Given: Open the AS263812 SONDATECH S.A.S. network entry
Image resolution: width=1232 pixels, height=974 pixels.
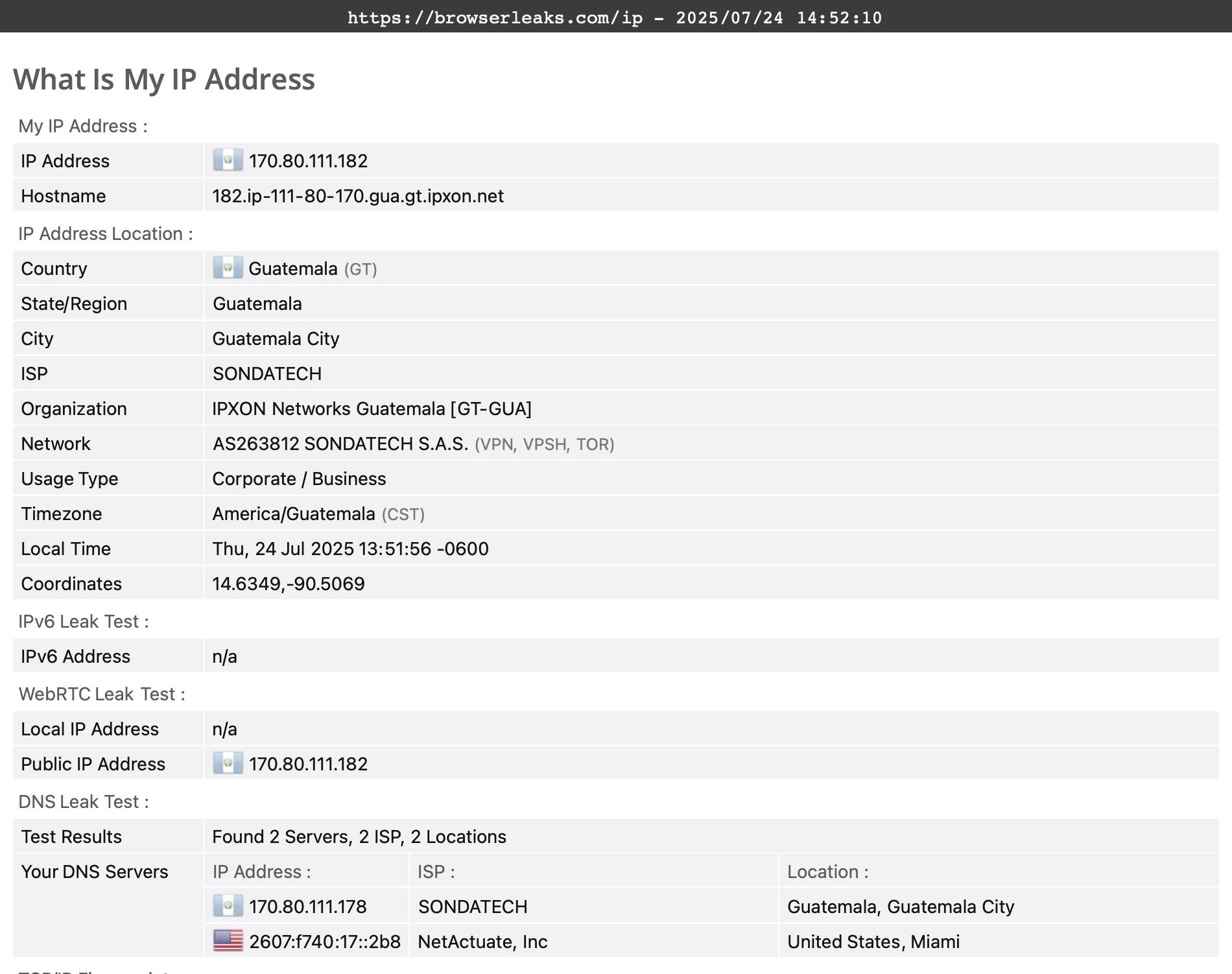Looking at the screenshot, I should (x=340, y=444).
